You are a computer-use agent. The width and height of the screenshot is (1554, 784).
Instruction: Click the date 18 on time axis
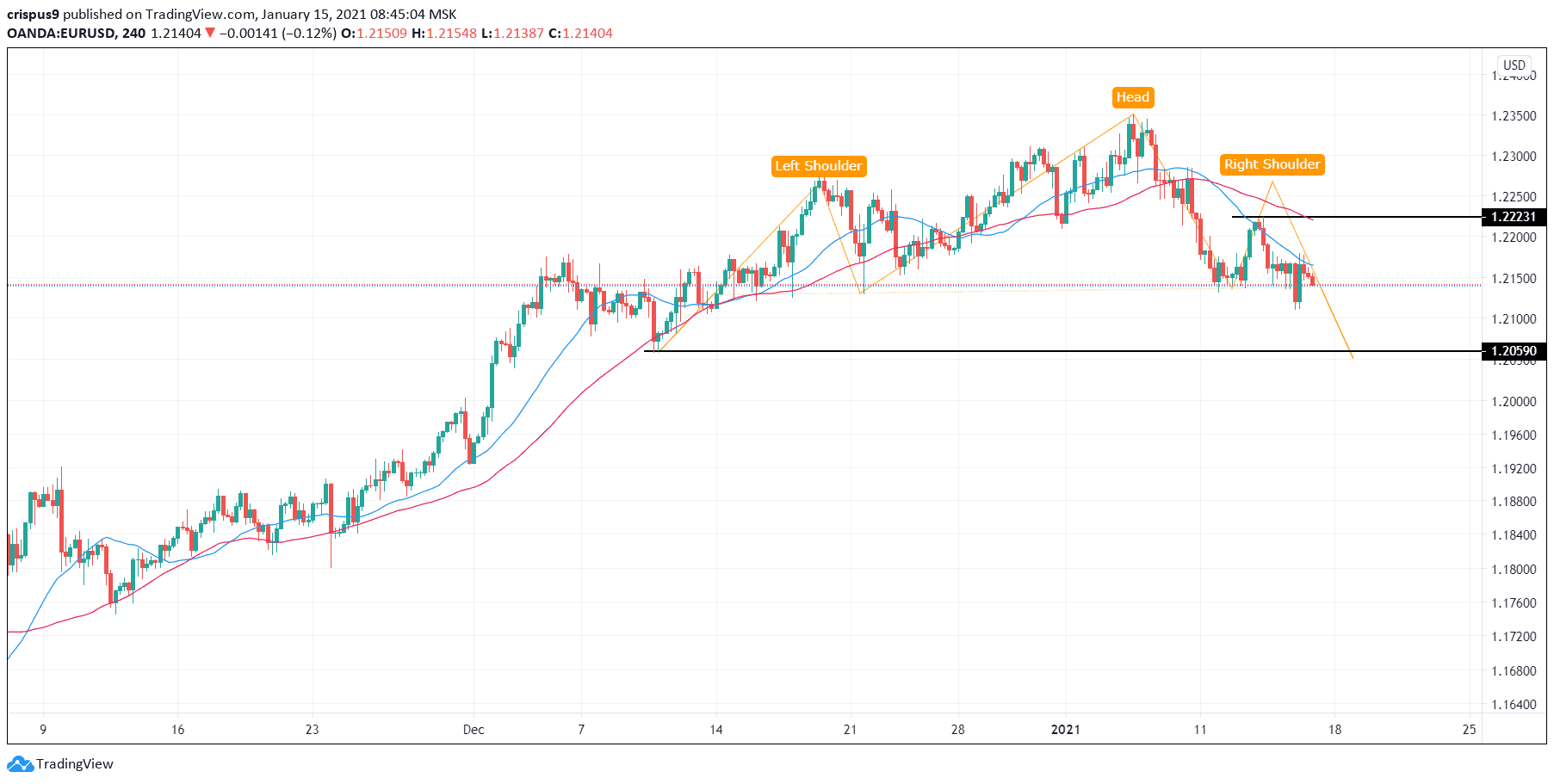(x=1334, y=730)
